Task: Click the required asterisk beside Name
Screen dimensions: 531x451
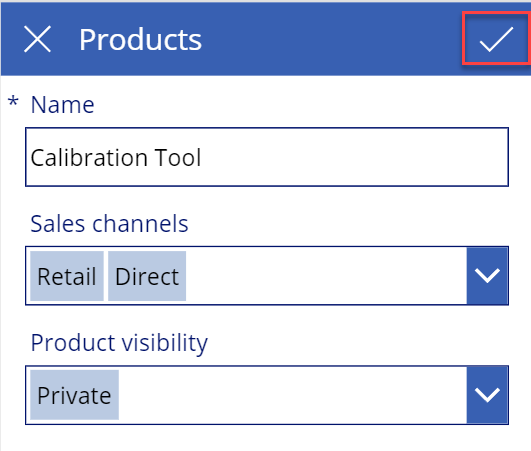Action: [13, 101]
